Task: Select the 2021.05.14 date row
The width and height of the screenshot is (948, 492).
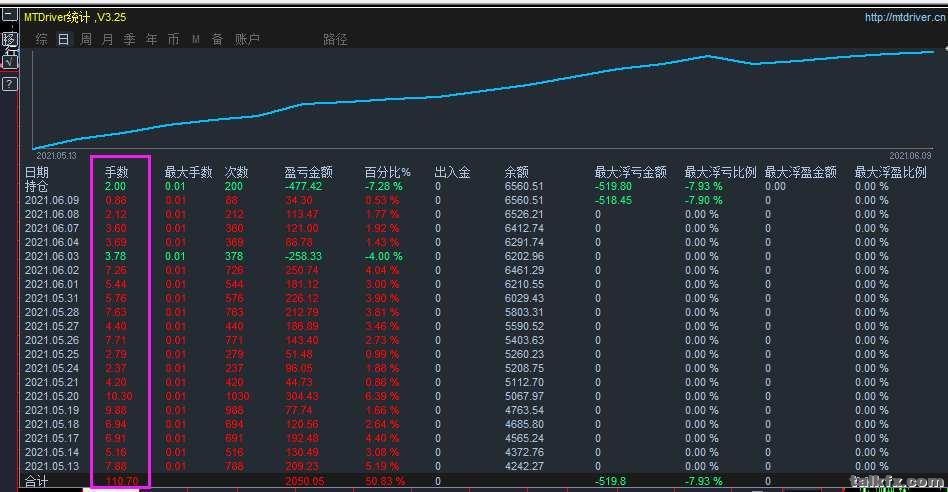Action: tap(52, 452)
